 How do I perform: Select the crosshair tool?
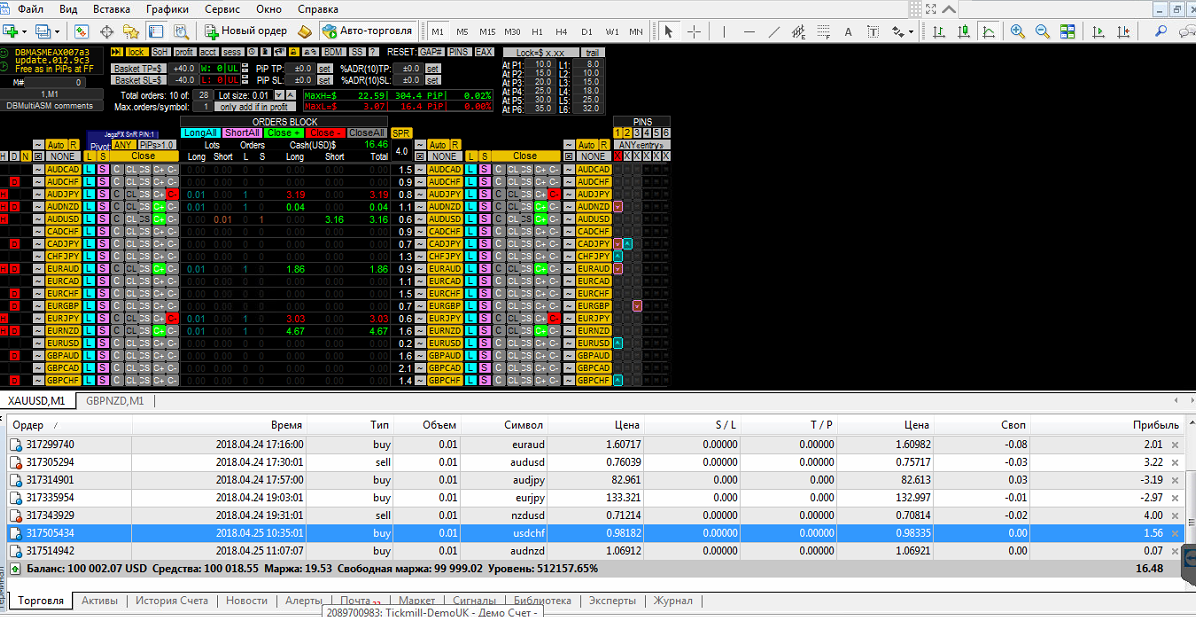click(694, 31)
